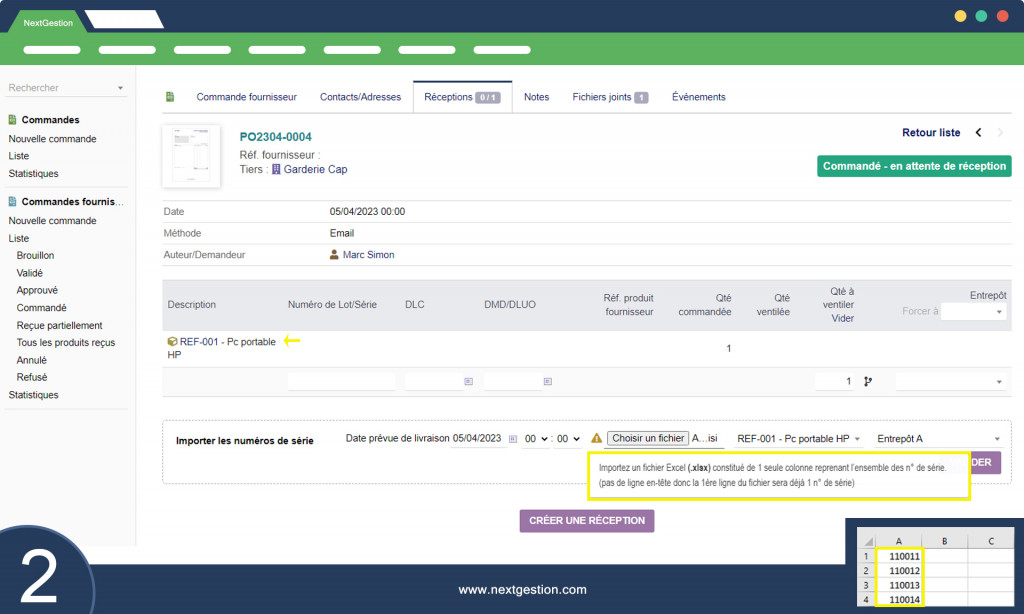Click the Numéro de Lot/Série input field
Screen dimensions: 1024x614
tap(341, 381)
